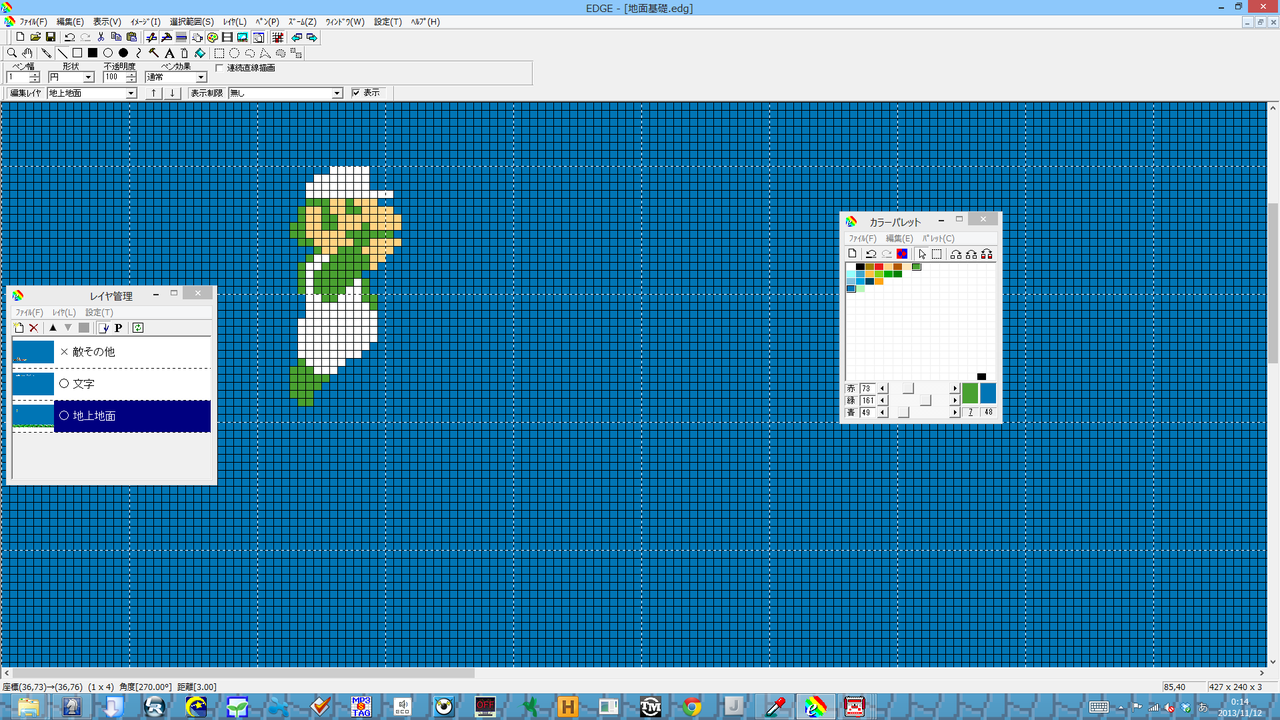The width and height of the screenshot is (1280, 720).
Task: Click the ペン幅 pen width spinner arrows
Action: point(35,77)
